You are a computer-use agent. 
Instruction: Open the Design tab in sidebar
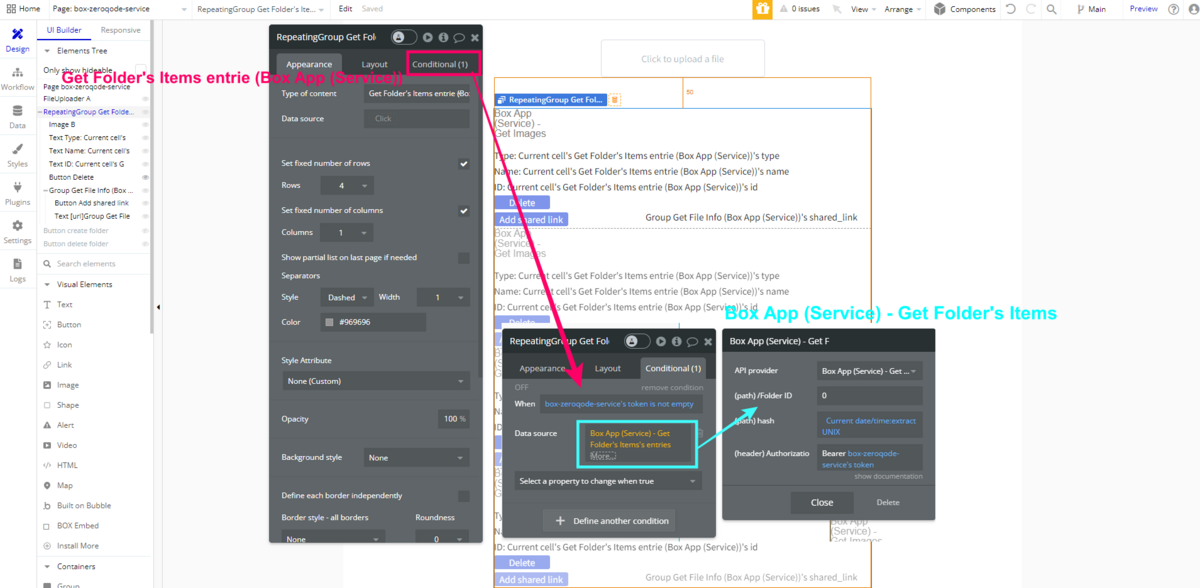[17, 40]
